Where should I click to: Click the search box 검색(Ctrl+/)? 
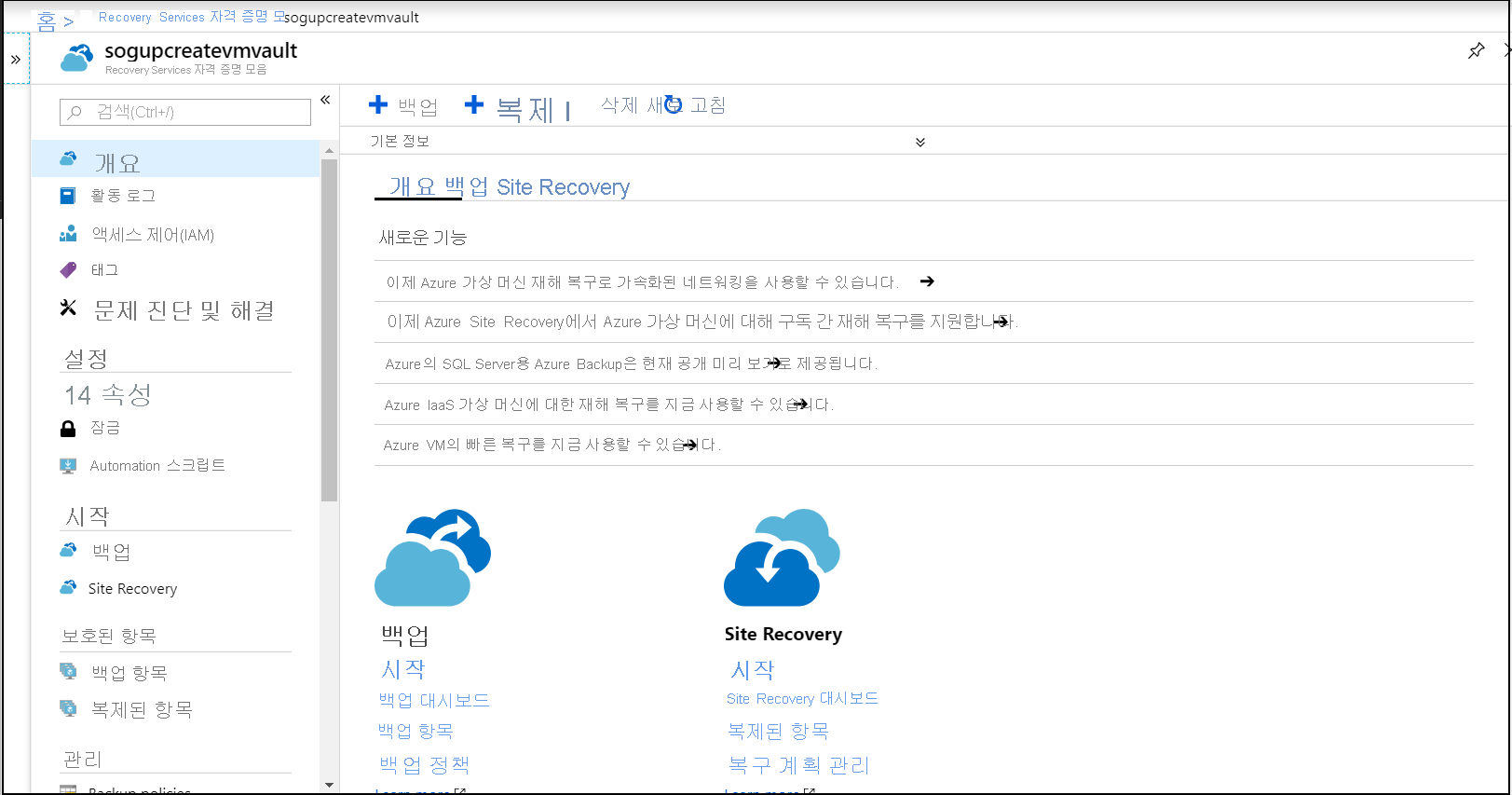click(x=185, y=112)
